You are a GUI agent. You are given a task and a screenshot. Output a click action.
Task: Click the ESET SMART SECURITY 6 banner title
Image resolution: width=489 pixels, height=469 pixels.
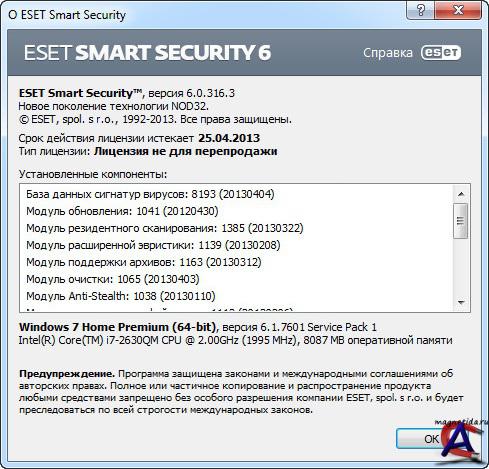[147, 53]
